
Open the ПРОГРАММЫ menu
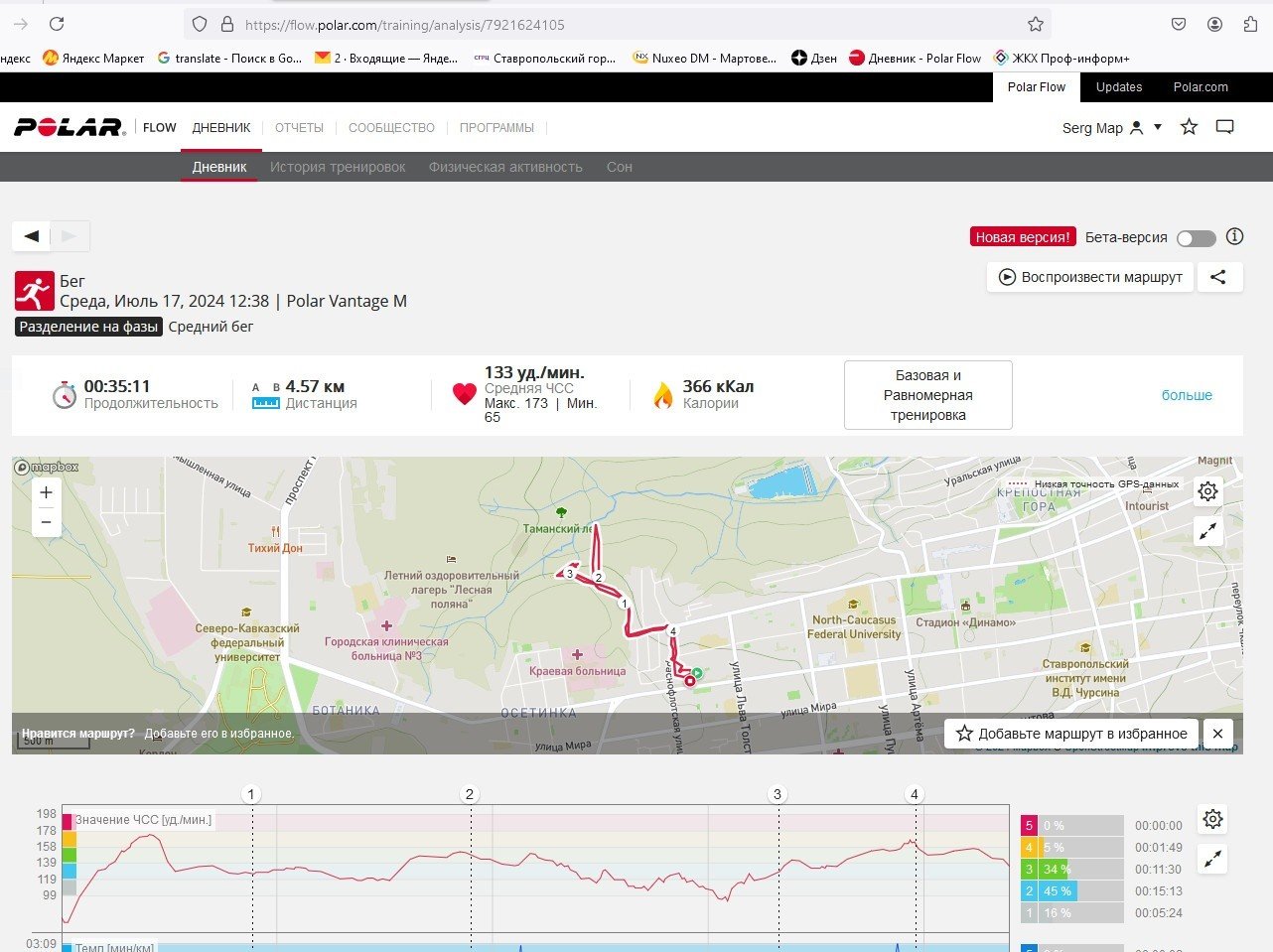(x=496, y=128)
